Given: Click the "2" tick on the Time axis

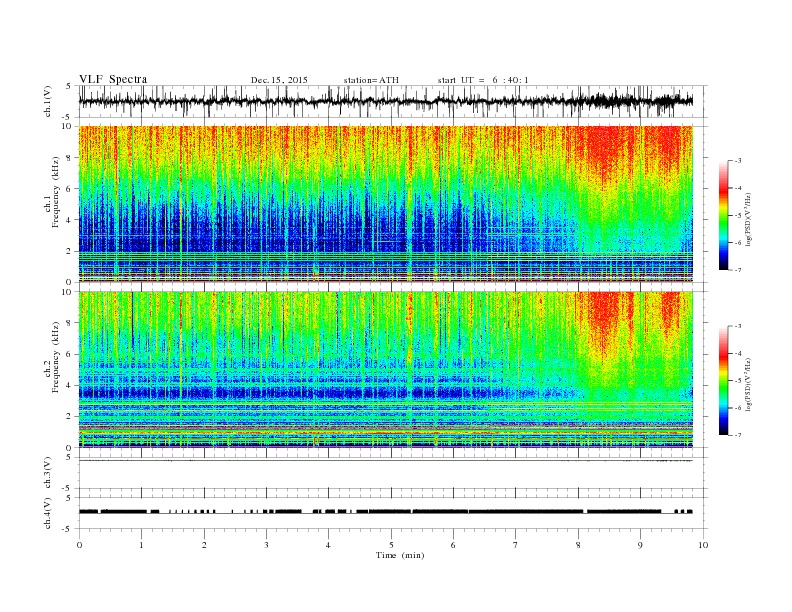Looking at the screenshot, I should pyautogui.click(x=204, y=545).
